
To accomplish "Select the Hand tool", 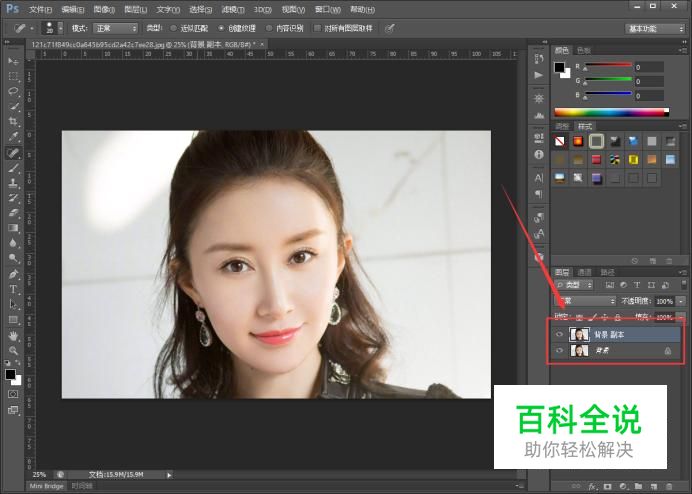I will tap(13, 335).
